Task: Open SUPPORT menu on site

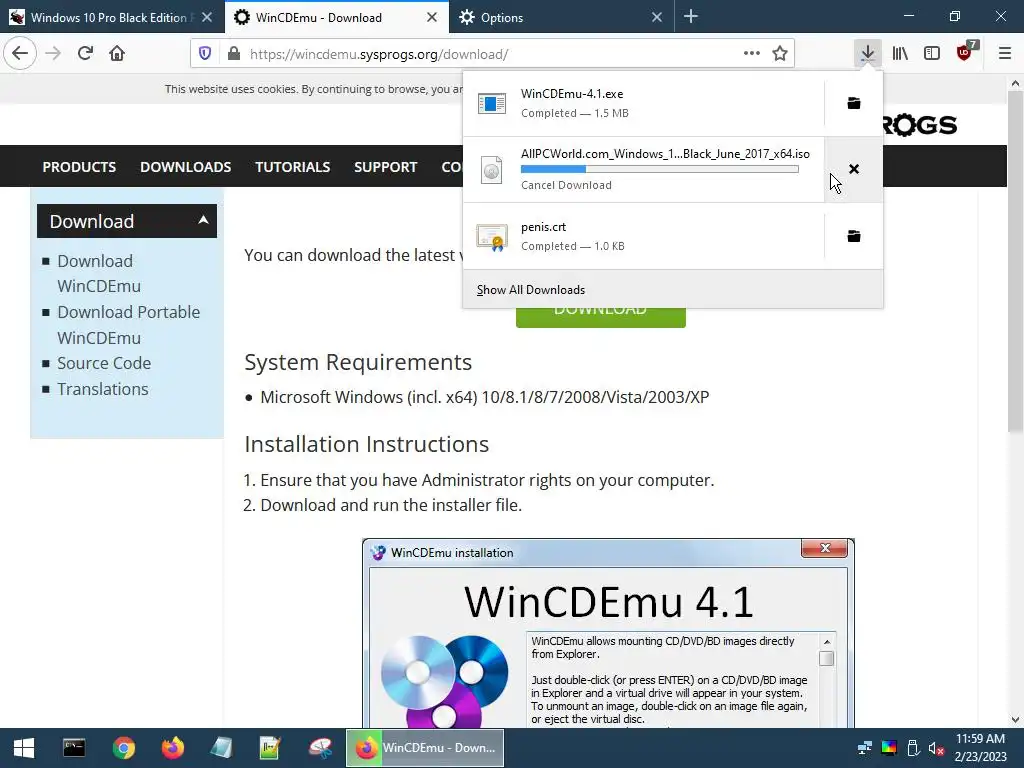Action: tap(385, 167)
